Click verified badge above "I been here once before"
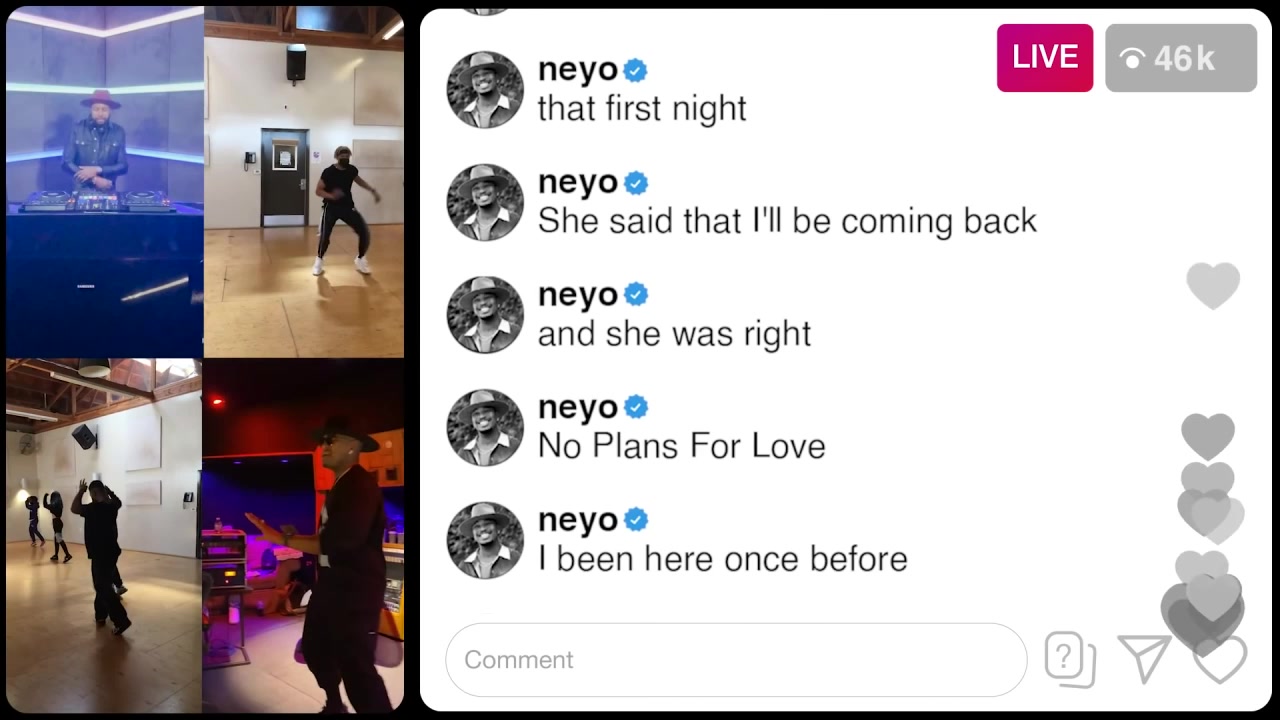The width and height of the screenshot is (1280, 720). (635, 520)
